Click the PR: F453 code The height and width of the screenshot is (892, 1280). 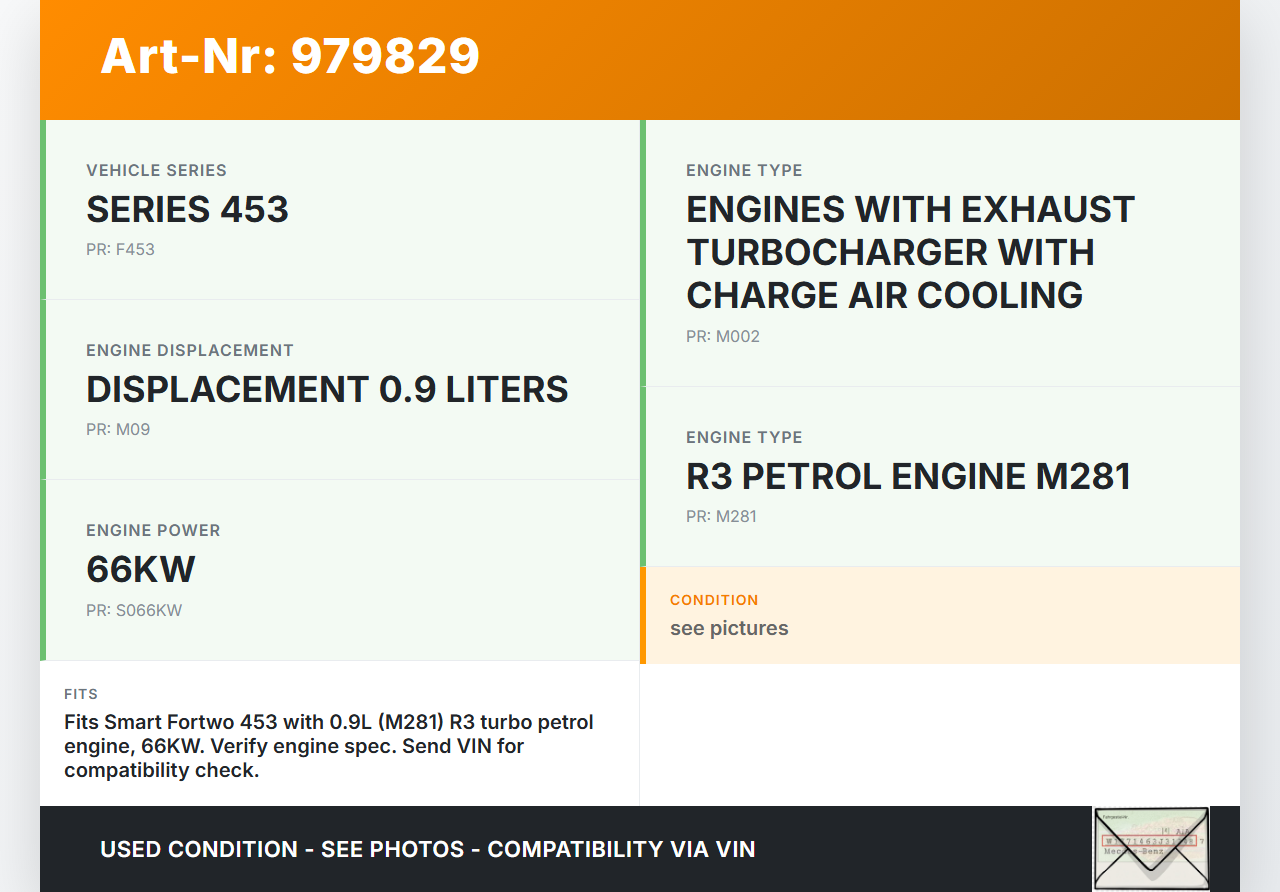120,250
